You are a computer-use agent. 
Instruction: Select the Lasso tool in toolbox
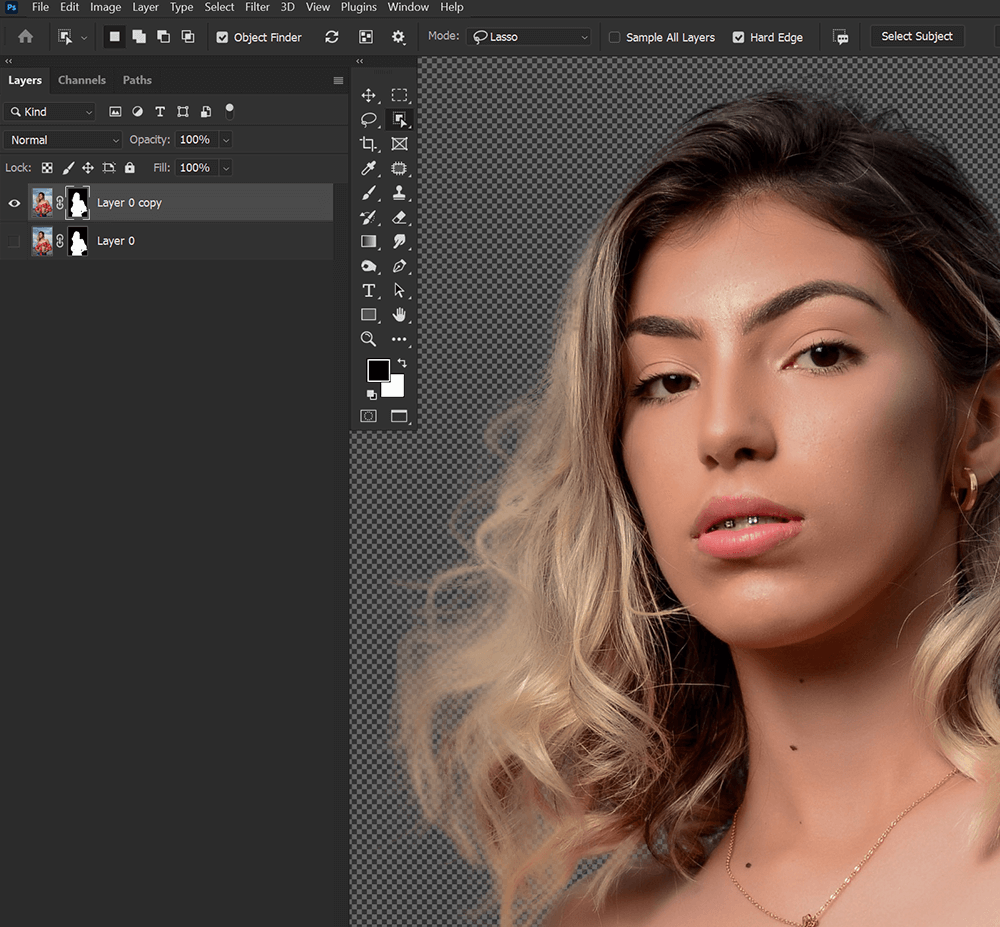[x=369, y=120]
